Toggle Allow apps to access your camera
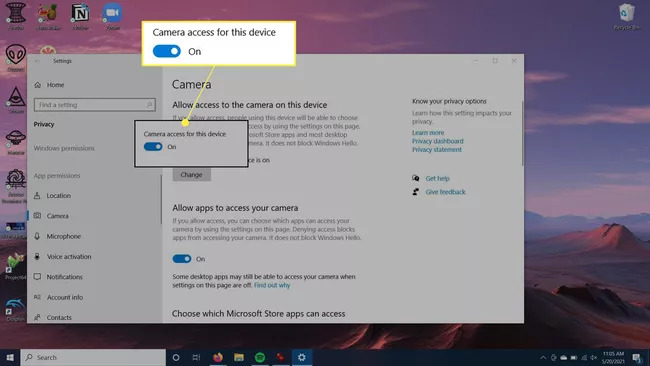The image size is (650, 366). (182, 259)
